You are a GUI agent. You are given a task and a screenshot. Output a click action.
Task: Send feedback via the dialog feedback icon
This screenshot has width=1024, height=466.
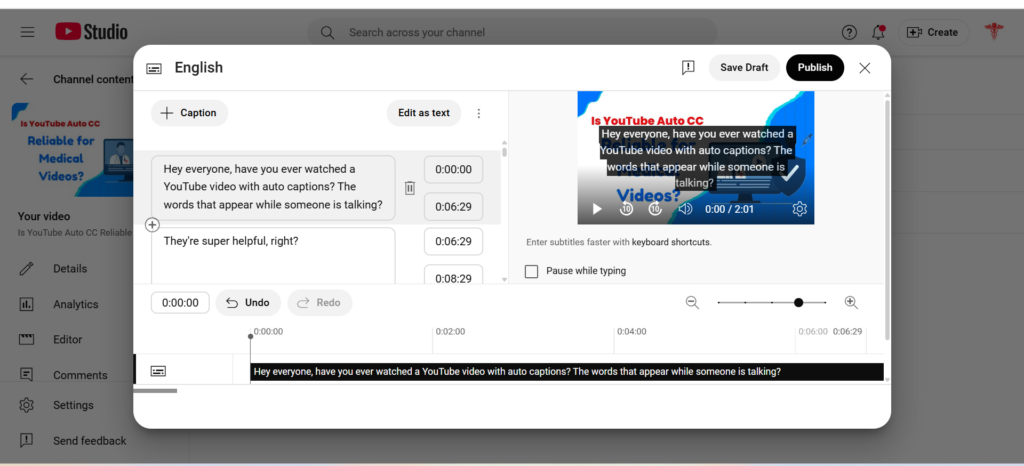688,67
